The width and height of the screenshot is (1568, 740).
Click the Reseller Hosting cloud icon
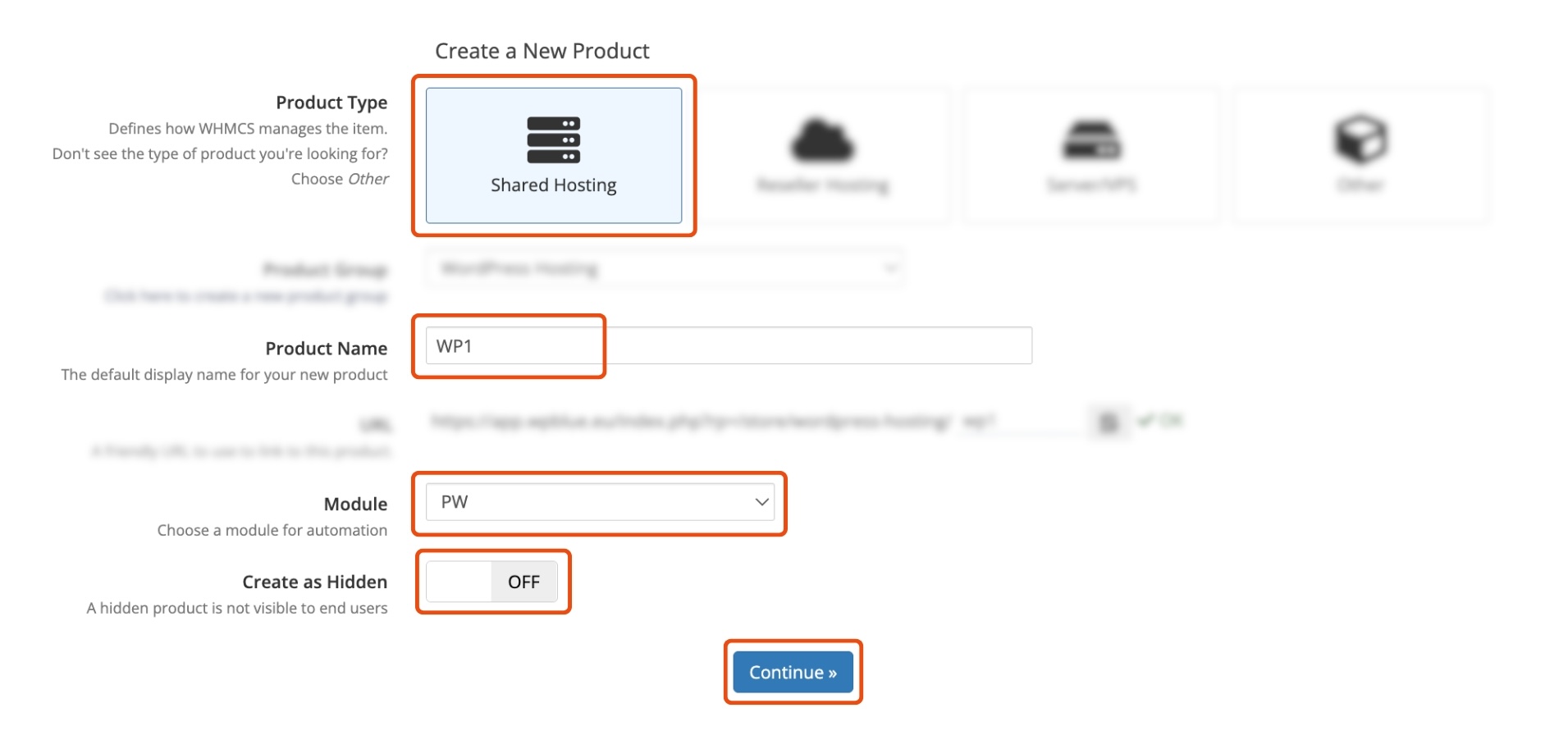click(x=822, y=140)
